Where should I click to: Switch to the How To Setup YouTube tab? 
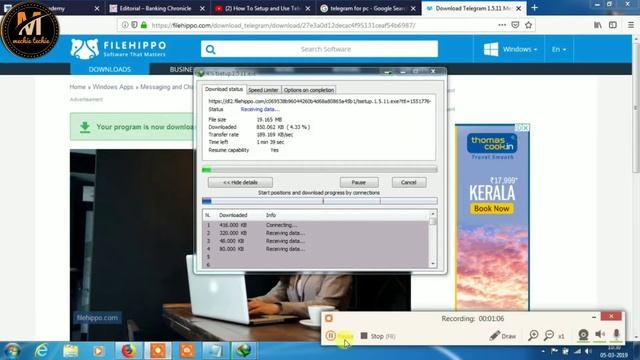[x=263, y=8]
